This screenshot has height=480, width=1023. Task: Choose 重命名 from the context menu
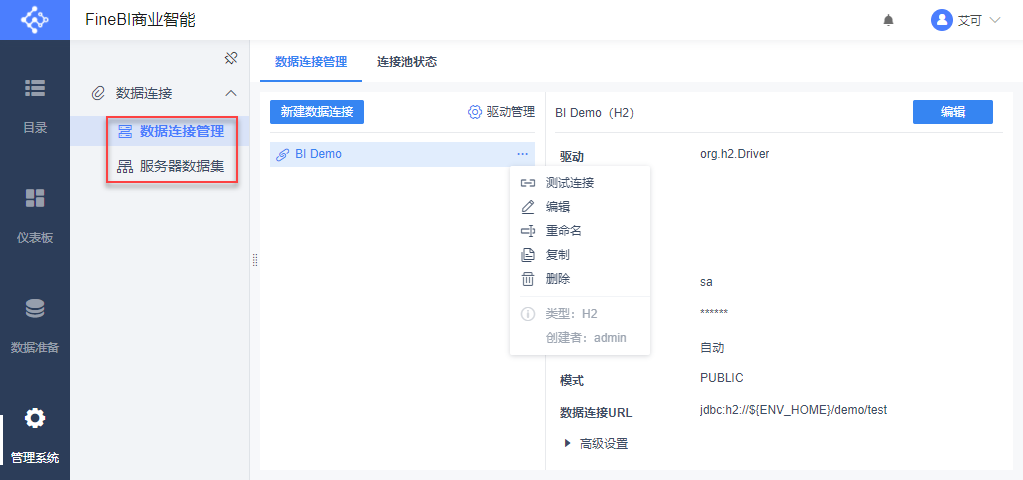click(x=580, y=231)
